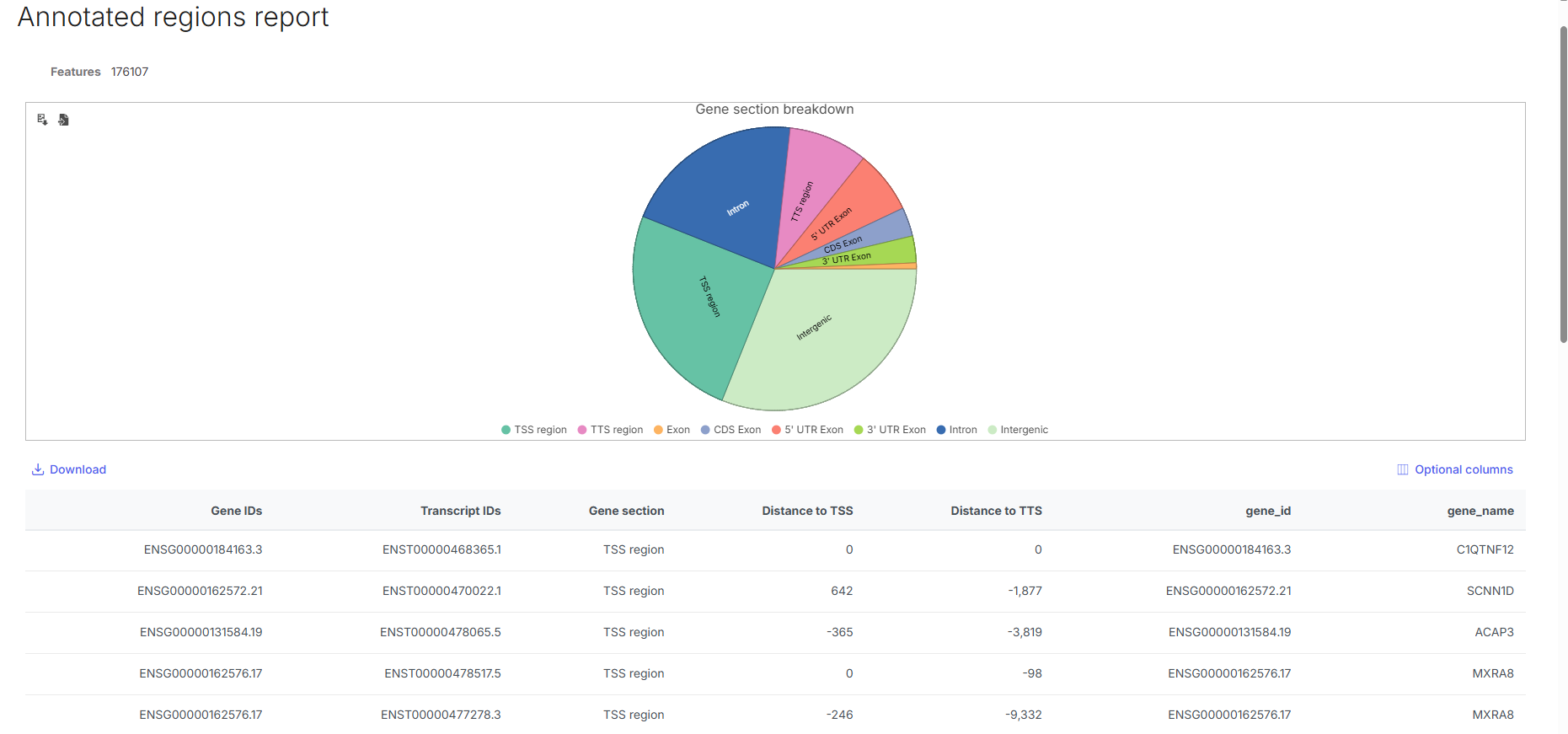The image size is (1568, 734).
Task: Toggle the CDS Exon legend item
Action: pyautogui.click(x=730, y=430)
